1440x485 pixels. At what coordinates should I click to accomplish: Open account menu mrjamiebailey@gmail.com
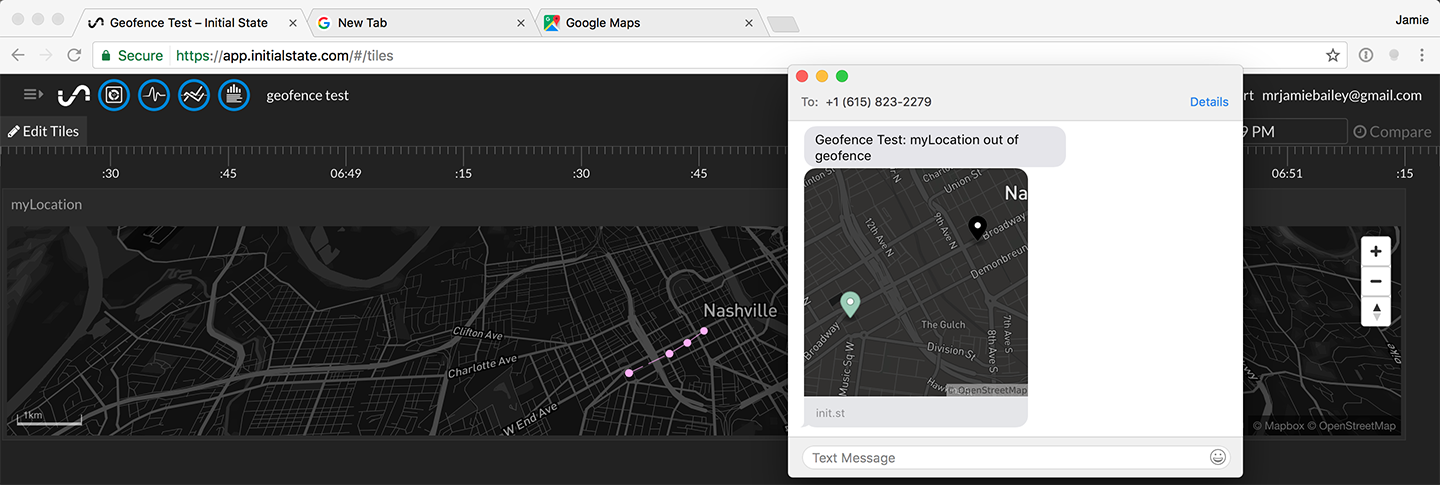click(1341, 95)
